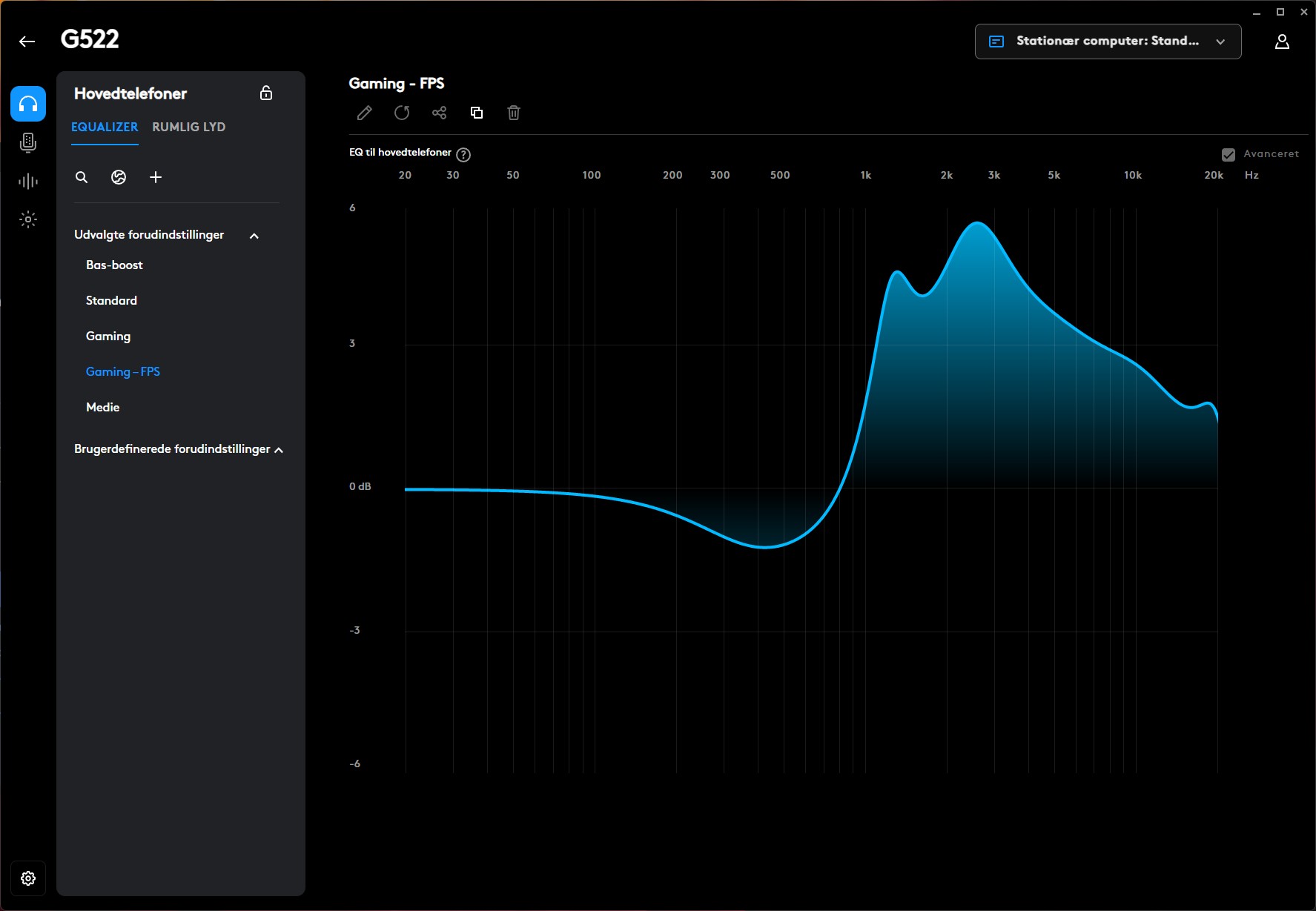The height and width of the screenshot is (911, 1316).
Task: Switch to the RUMLIG LYD tab
Action: pyautogui.click(x=189, y=127)
